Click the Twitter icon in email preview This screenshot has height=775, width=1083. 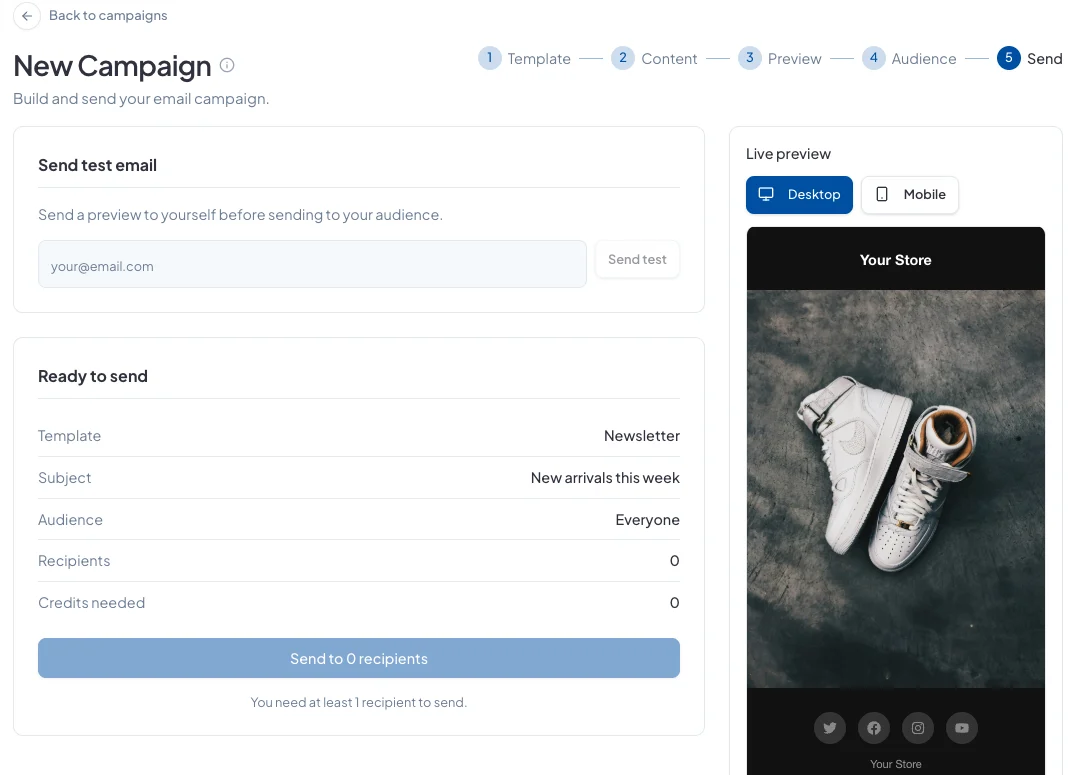(x=830, y=728)
